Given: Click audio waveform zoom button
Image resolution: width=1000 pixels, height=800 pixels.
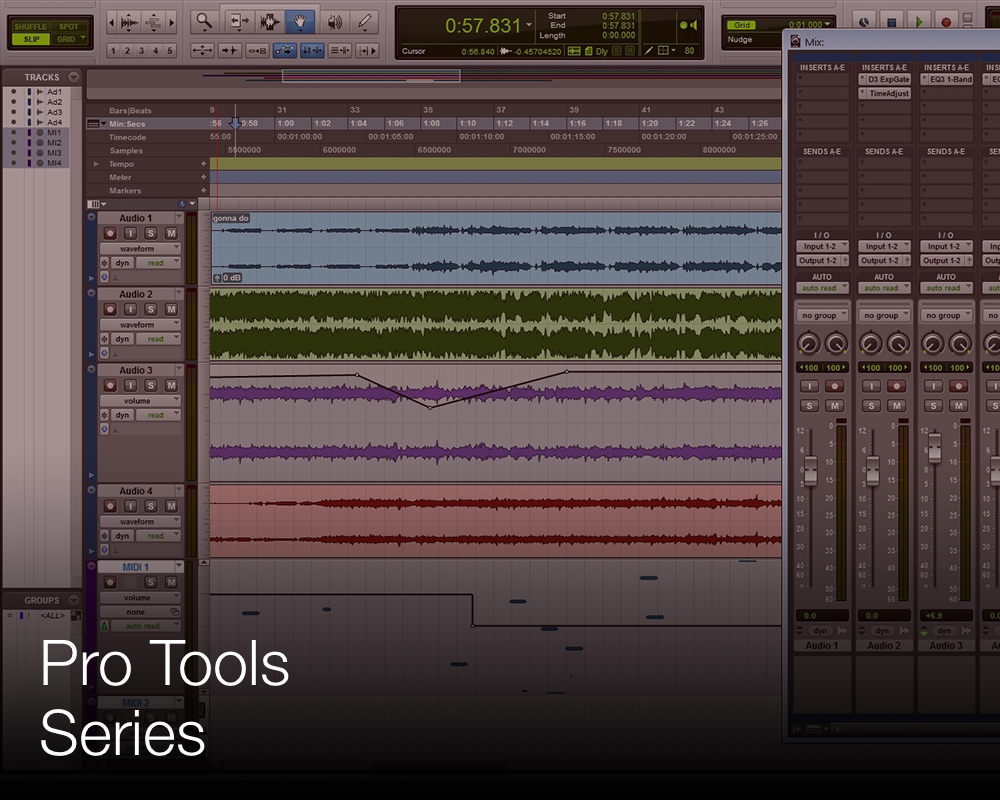Looking at the screenshot, I should 129,23.
